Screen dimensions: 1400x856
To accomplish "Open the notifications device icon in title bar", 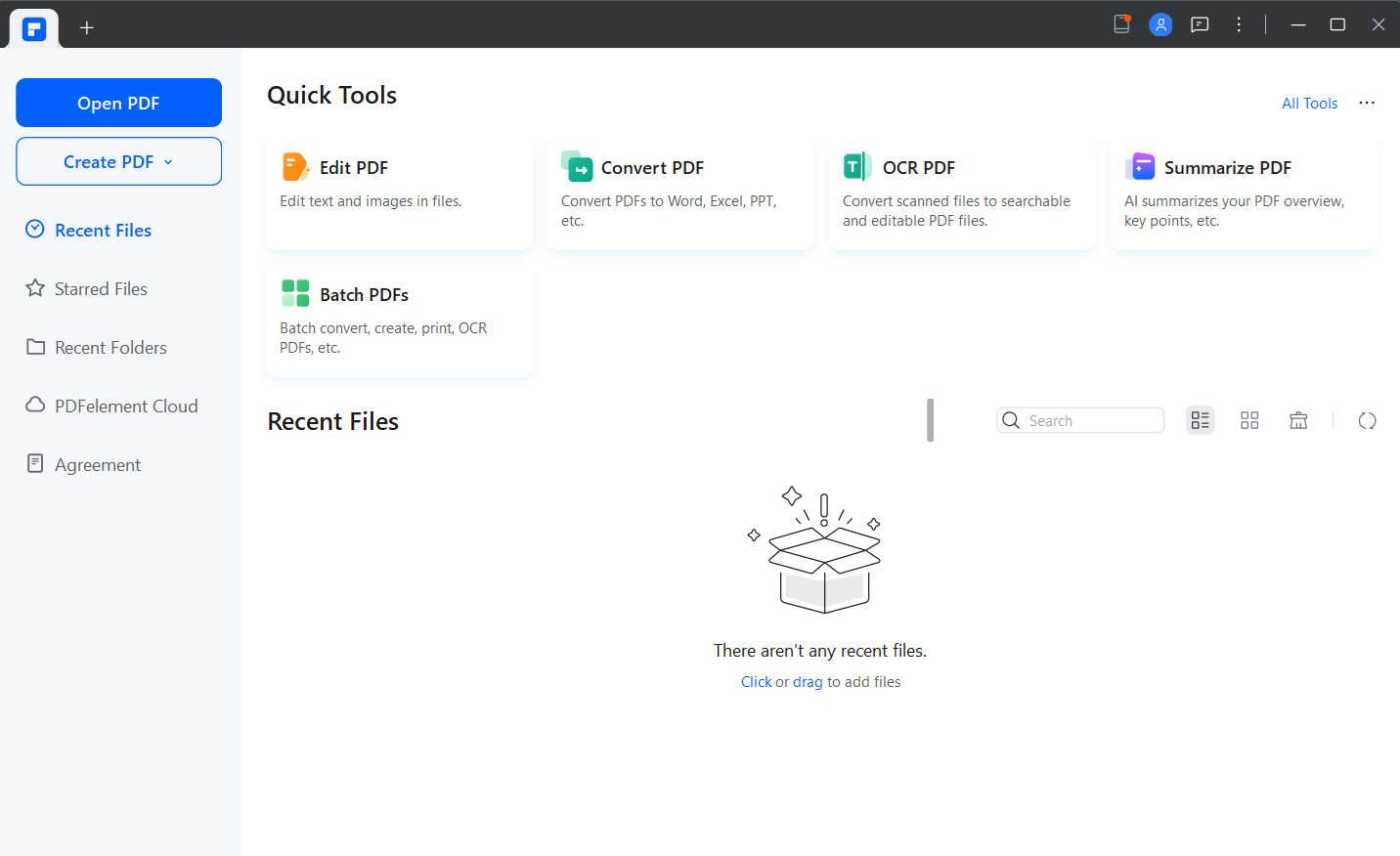I will click(x=1121, y=24).
